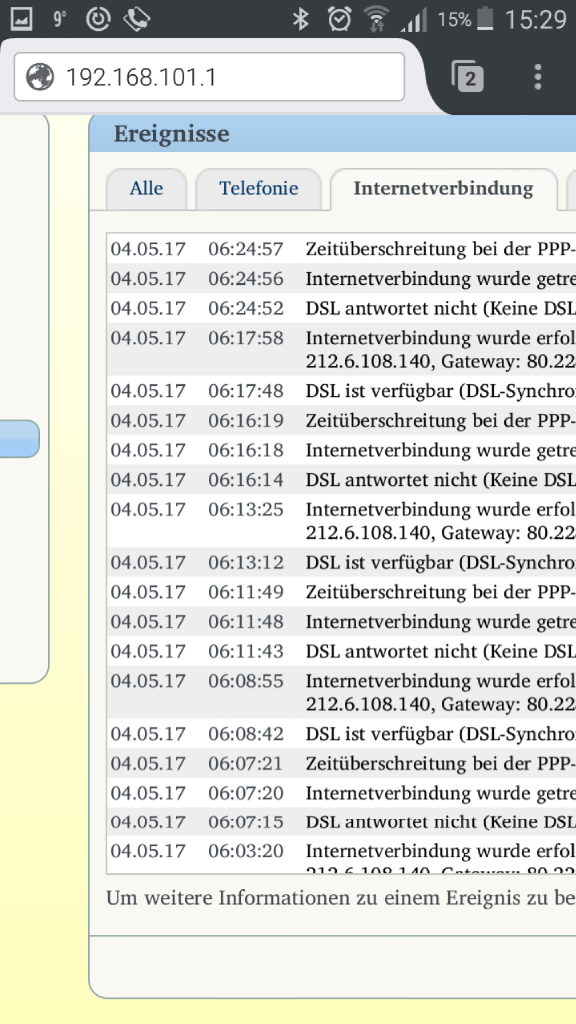Tap the address bar showing 192.168.101.1

tap(209, 77)
